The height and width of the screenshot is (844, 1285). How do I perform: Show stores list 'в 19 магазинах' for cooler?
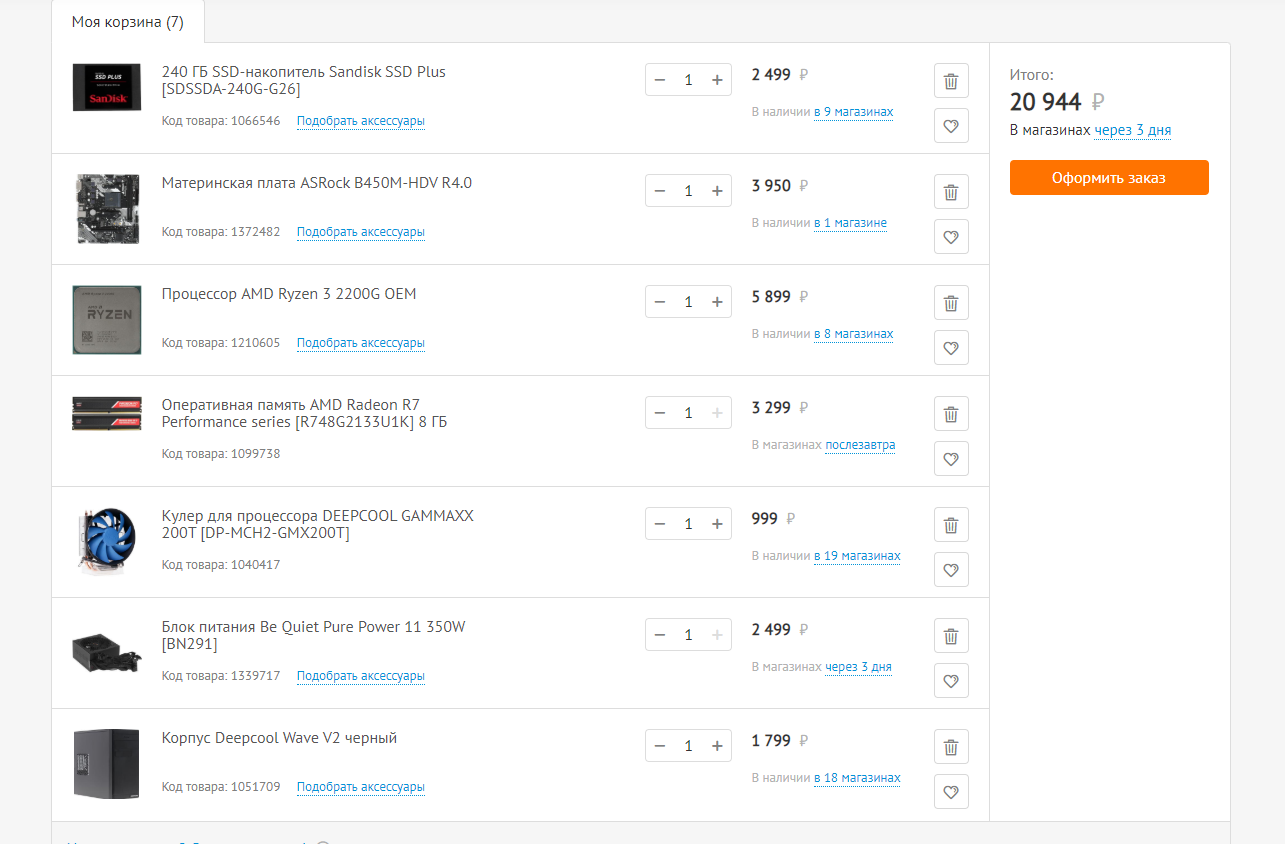857,556
